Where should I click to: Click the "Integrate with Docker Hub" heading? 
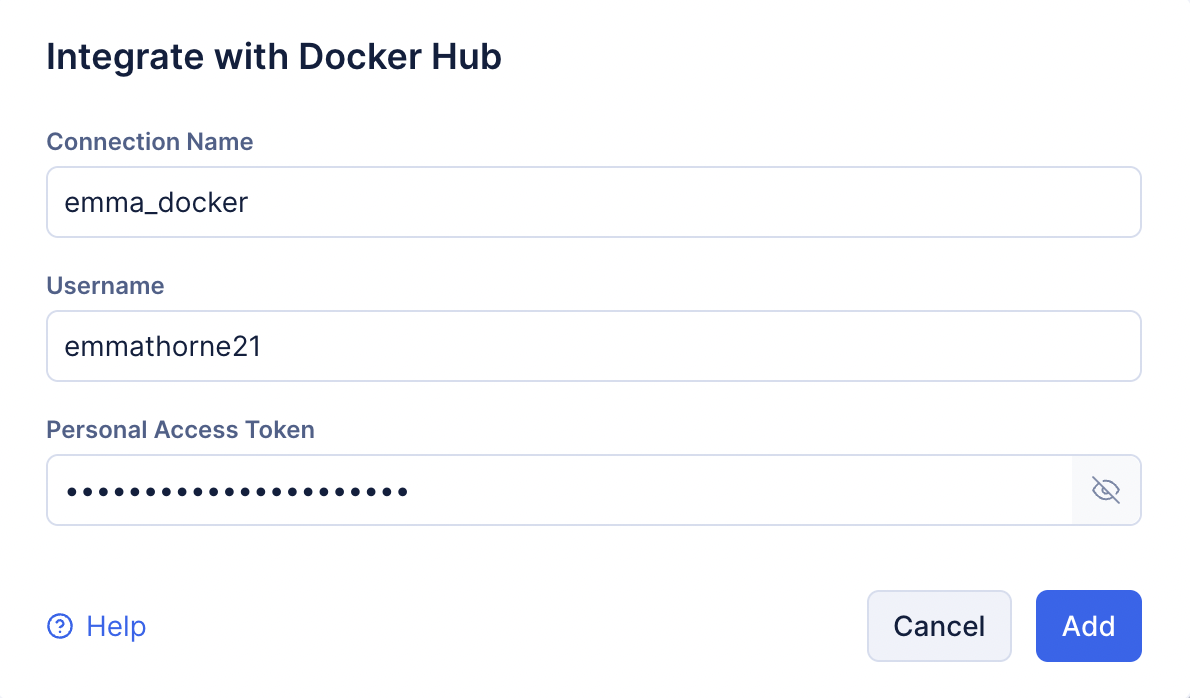pyautogui.click(x=274, y=58)
